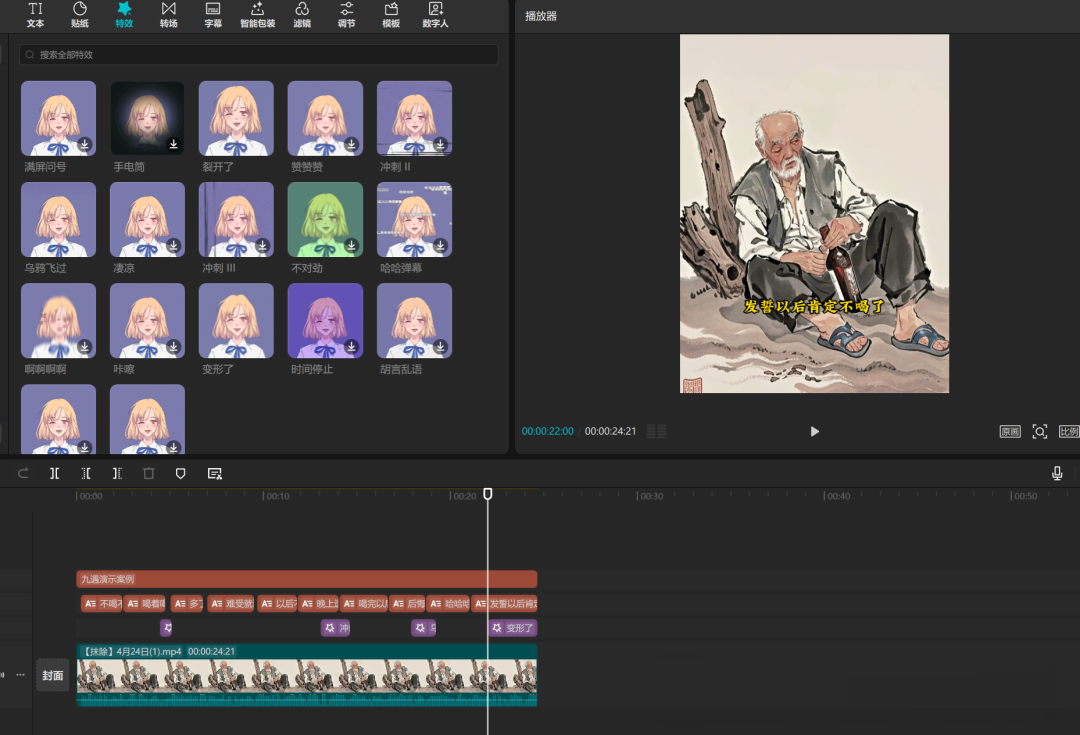Click the player grid lines icon
Viewport: 1080px width, 735px height.
pyautogui.click(x=656, y=431)
